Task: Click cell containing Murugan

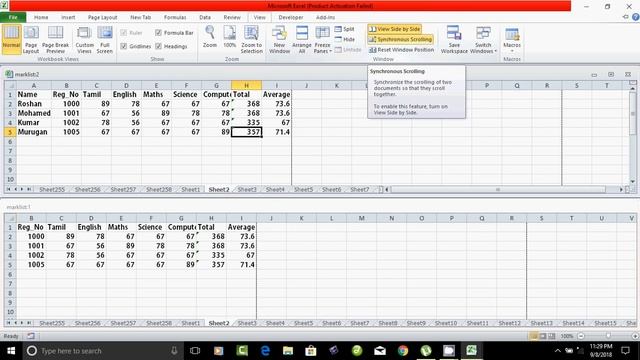Action: coord(33,132)
